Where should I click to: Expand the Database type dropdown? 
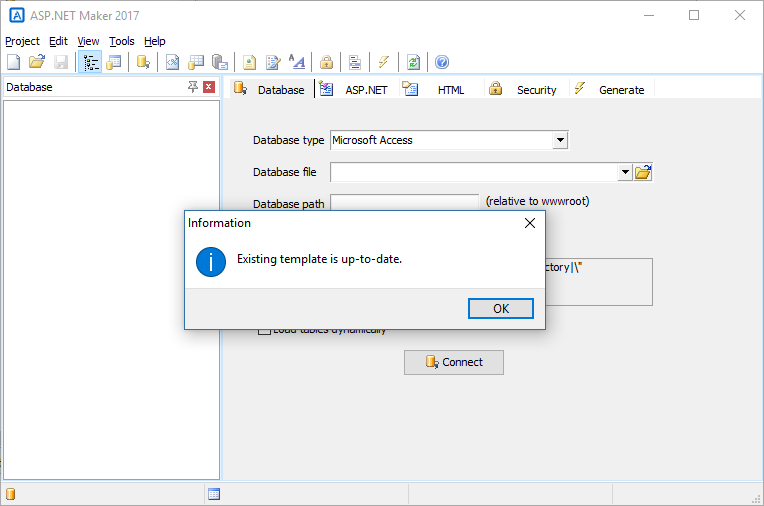pyautogui.click(x=560, y=140)
